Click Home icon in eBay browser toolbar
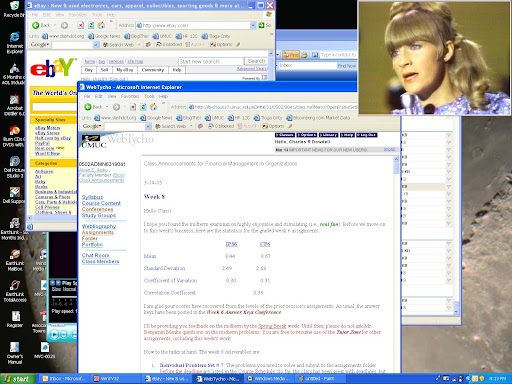This screenshot has height=384, width=512. [101, 25]
